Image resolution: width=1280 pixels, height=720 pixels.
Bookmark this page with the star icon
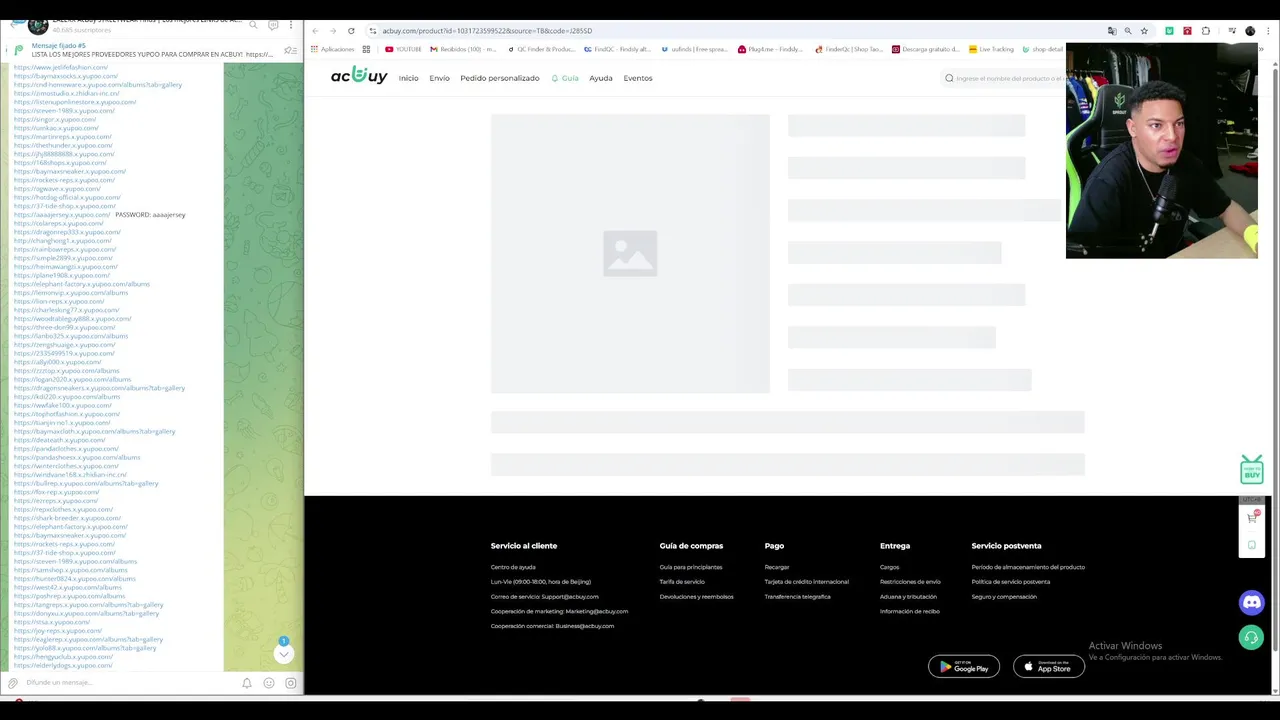click(x=1144, y=31)
